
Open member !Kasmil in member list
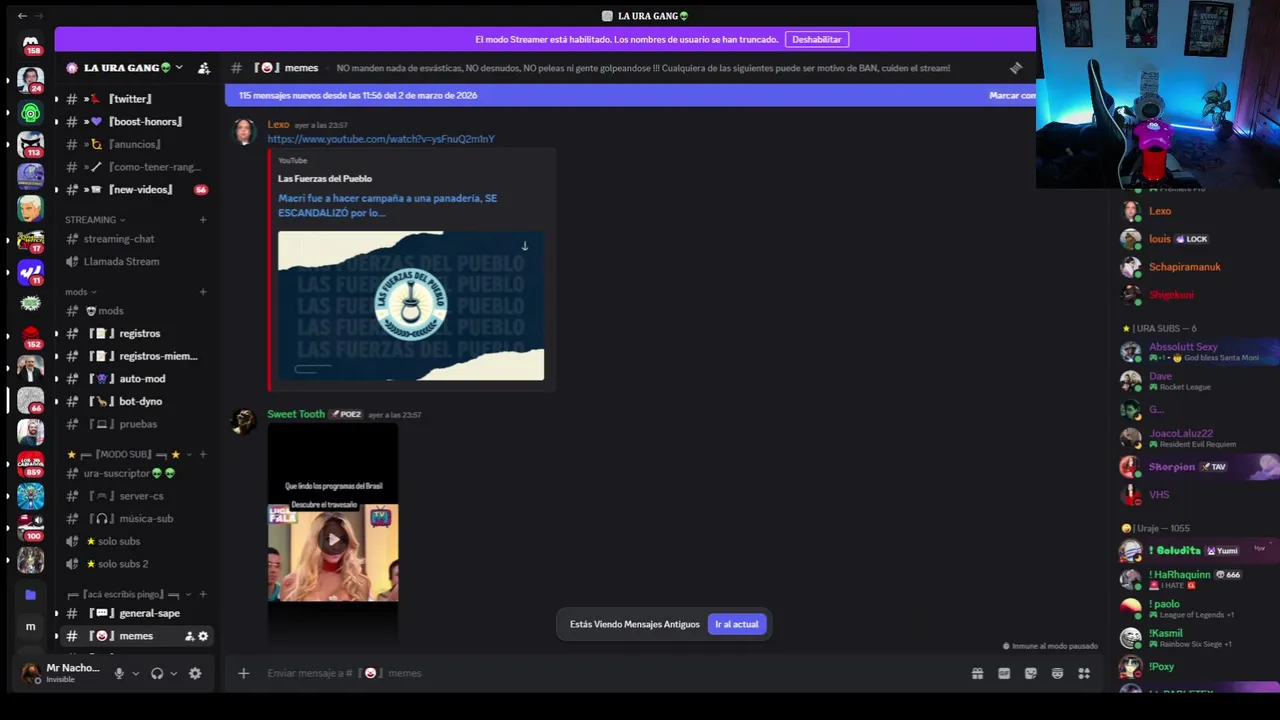pyautogui.click(x=1195, y=638)
